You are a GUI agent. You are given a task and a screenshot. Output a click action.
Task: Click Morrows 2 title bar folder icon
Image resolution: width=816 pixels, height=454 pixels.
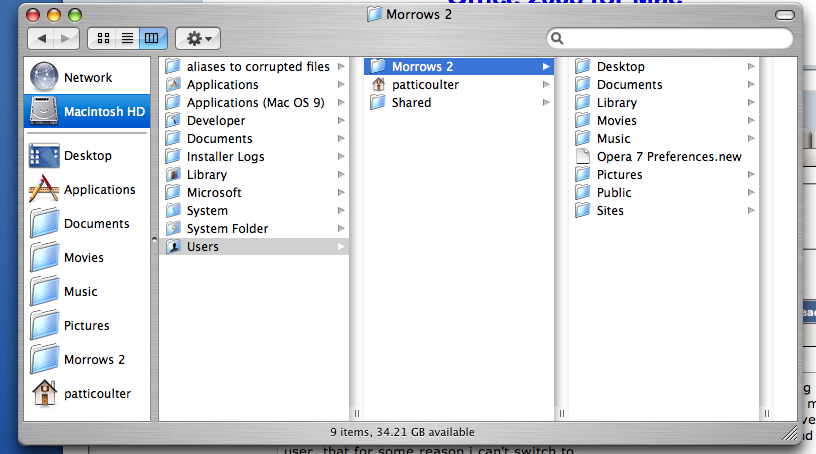[x=374, y=14]
